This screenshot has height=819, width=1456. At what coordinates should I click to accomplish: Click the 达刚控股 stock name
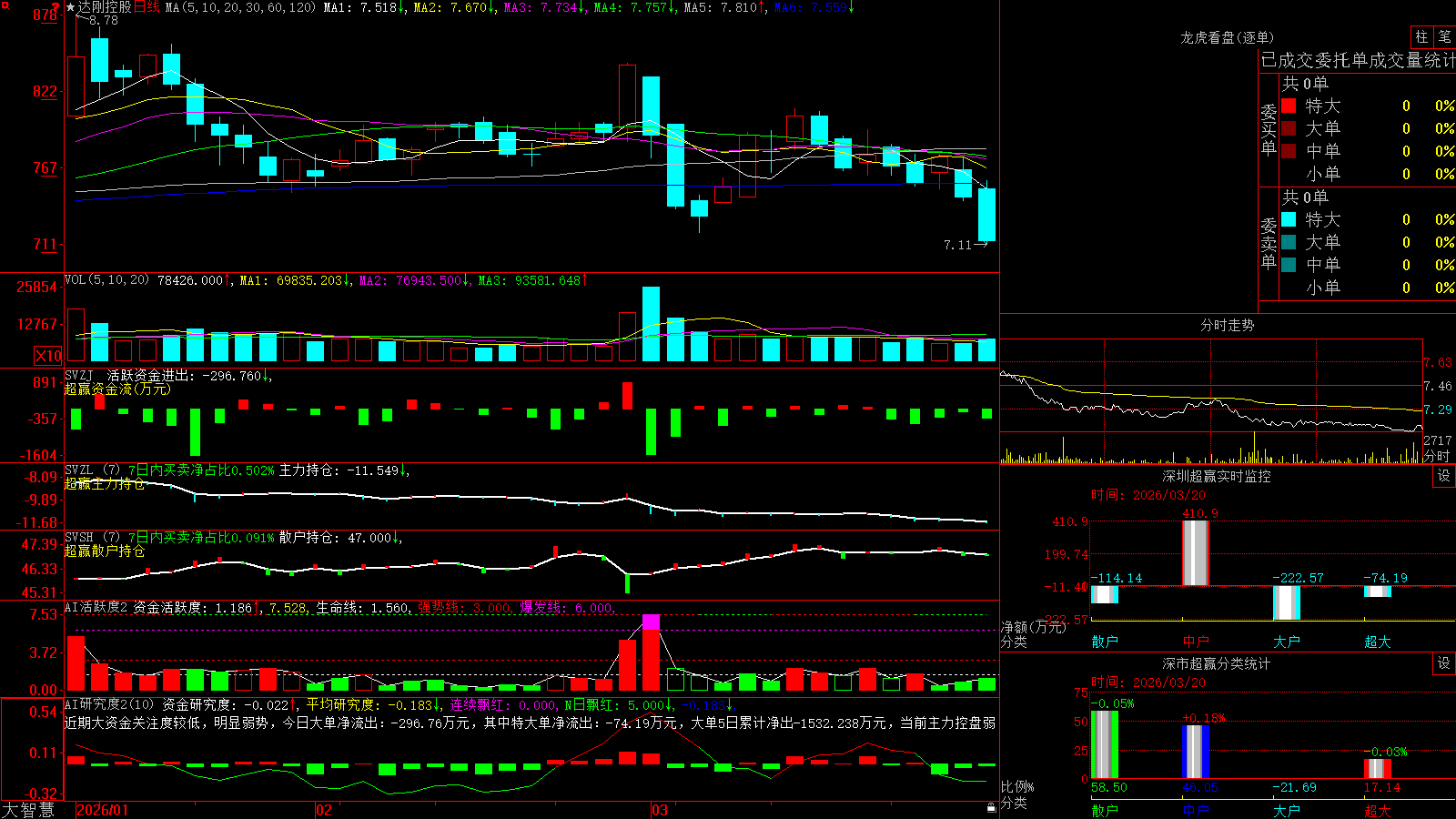(x=105, y=7)
